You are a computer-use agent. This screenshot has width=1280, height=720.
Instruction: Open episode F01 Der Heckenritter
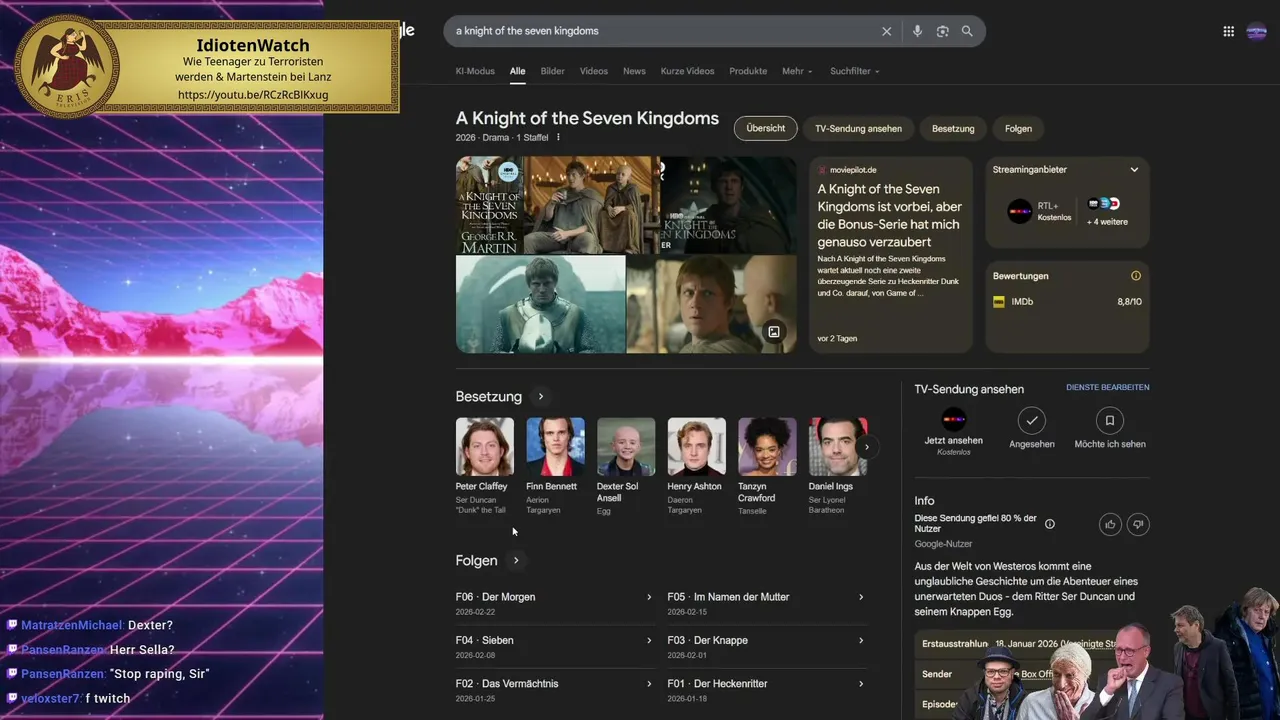coord(766,690)
